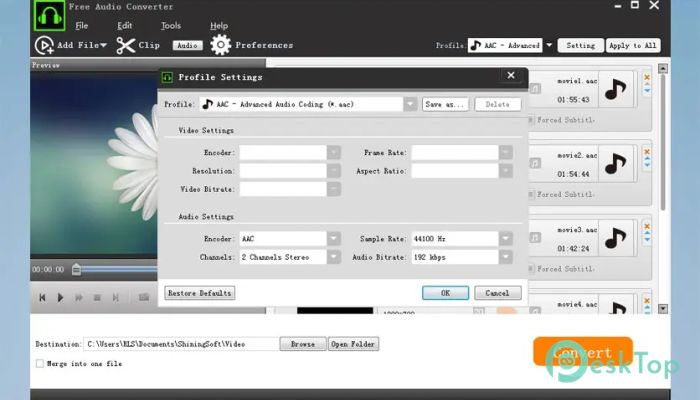Click the Save as... button
This screenshot has width=700, height=400.
(445, 104)
